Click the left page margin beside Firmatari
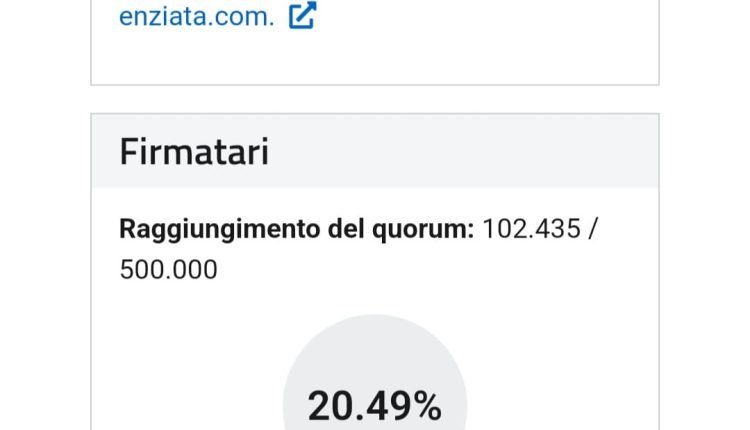This screenshot has width=750, height=430. point(45,152)
